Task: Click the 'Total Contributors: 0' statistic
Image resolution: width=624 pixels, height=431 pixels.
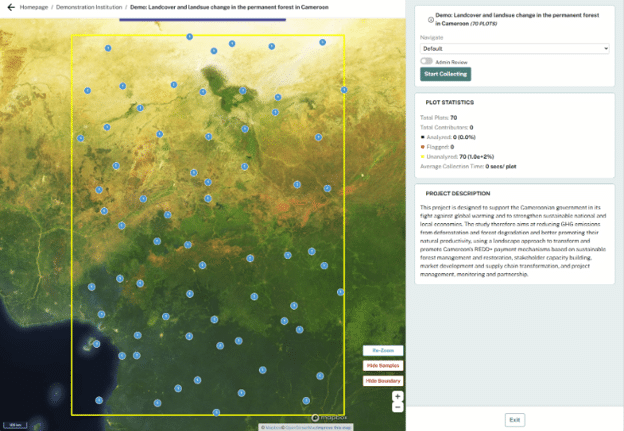Action: pyautogui.click(x=447, y=127)
